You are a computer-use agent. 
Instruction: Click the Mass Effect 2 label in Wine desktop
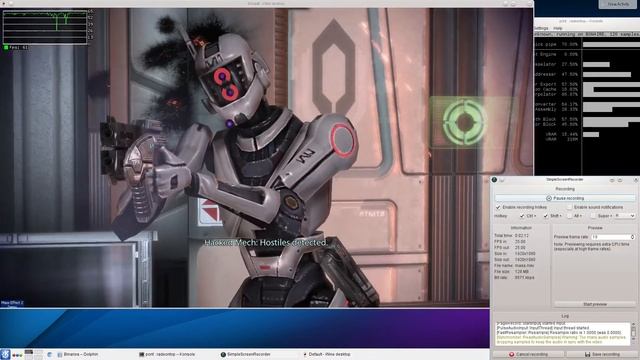12,303
